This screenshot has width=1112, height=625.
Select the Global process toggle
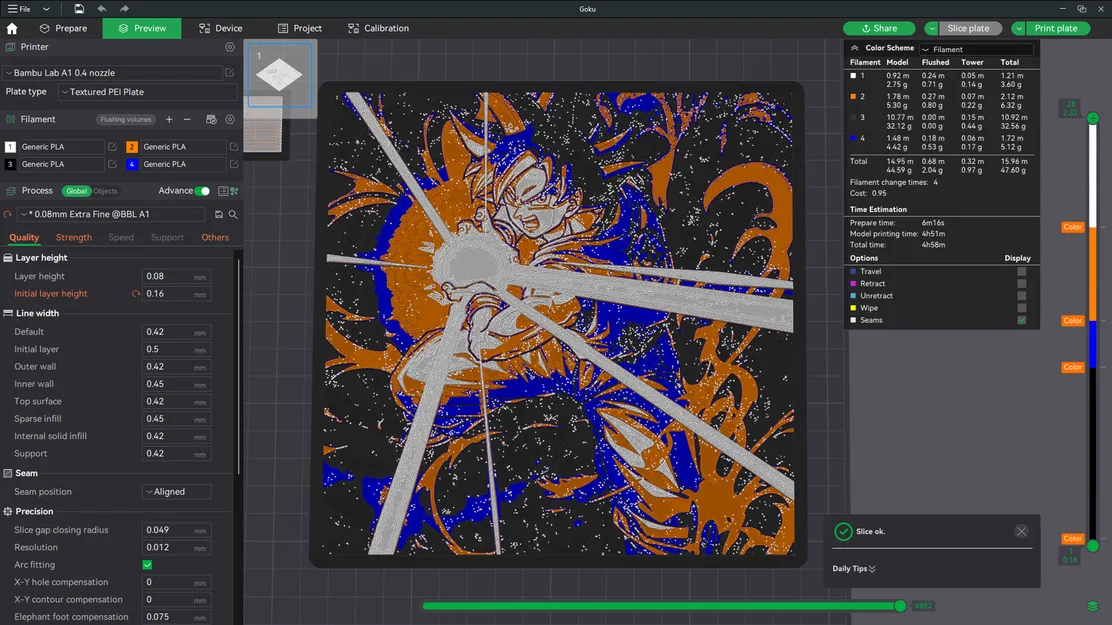76,191
